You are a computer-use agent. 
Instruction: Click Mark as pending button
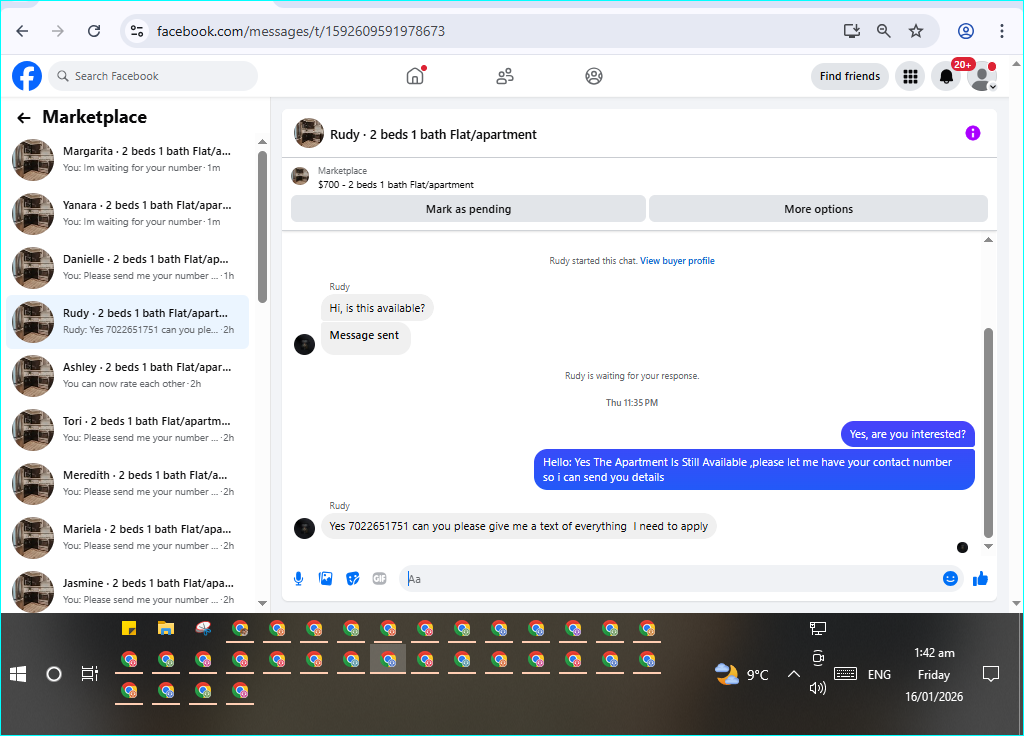pyautogui.click(x=468, y=209)
